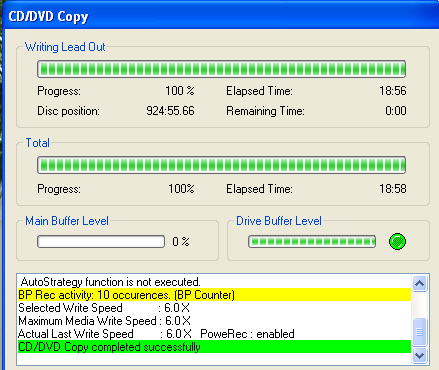Screen dimensions: 439x370
Task: Click the 'Writing Lead Out' group label
Action: [x=65, y=47]
